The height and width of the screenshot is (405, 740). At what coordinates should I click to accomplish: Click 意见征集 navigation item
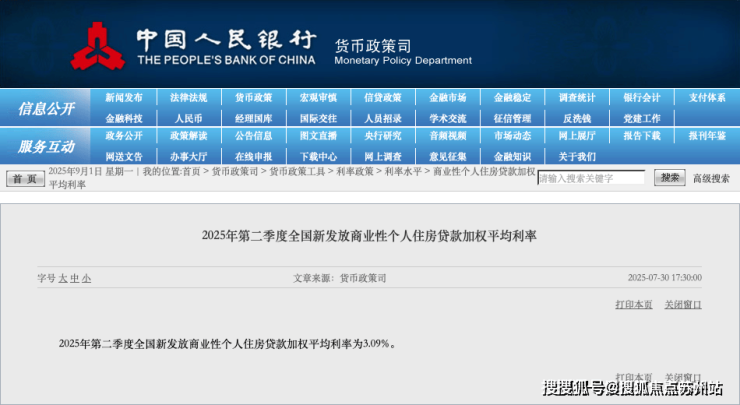[447, 156]
